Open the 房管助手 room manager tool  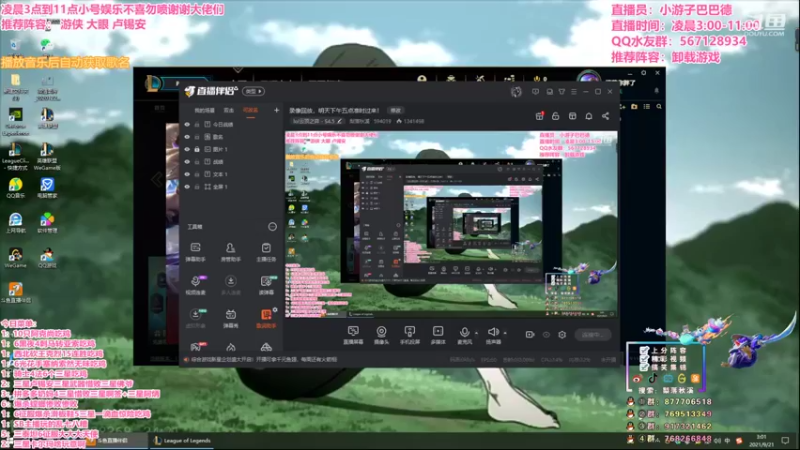(231, 252)
